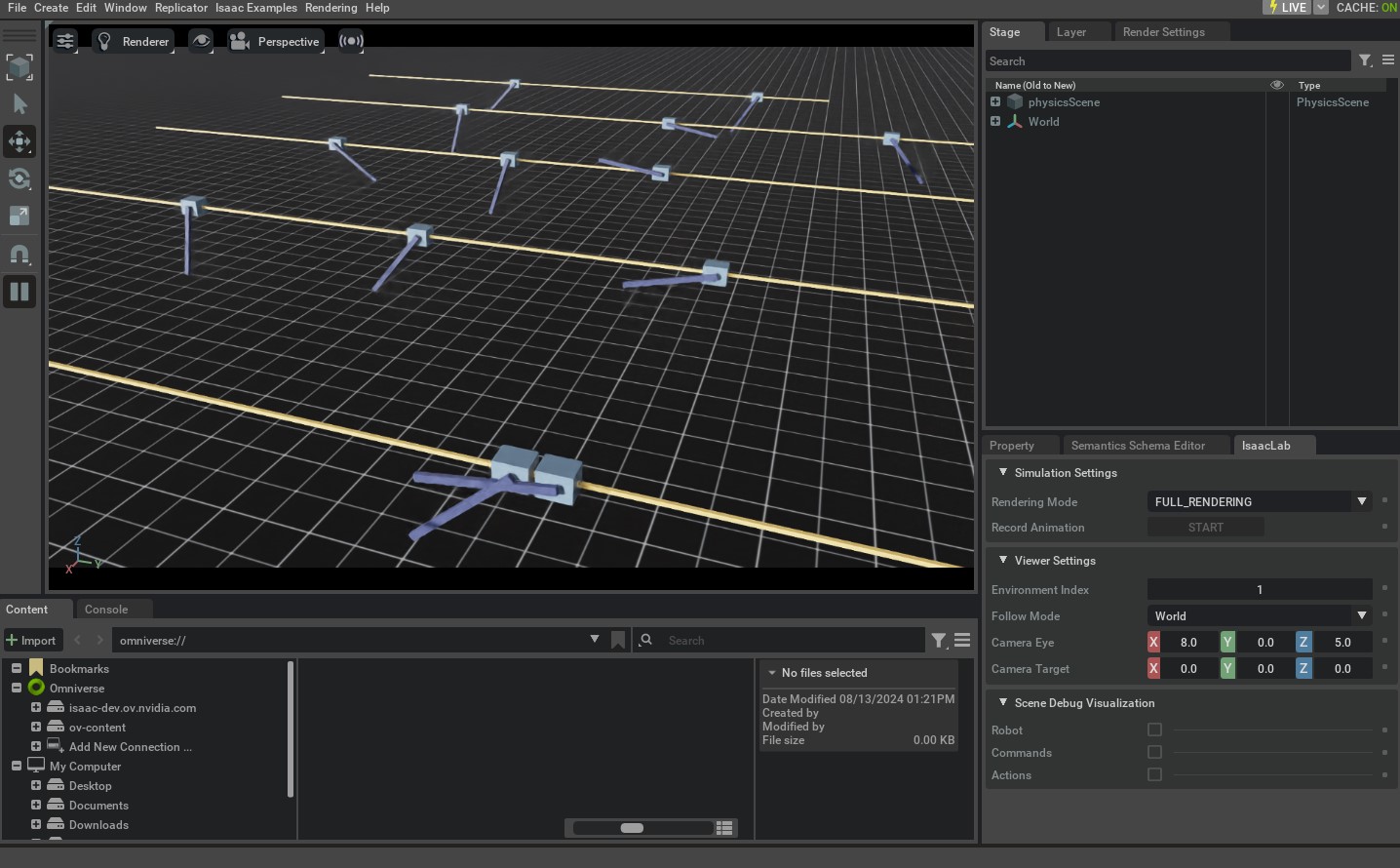The height and width of the screenshot is (868, 1400).
Task: Select the Move tool in left toolbar
Action: point(19,141)
